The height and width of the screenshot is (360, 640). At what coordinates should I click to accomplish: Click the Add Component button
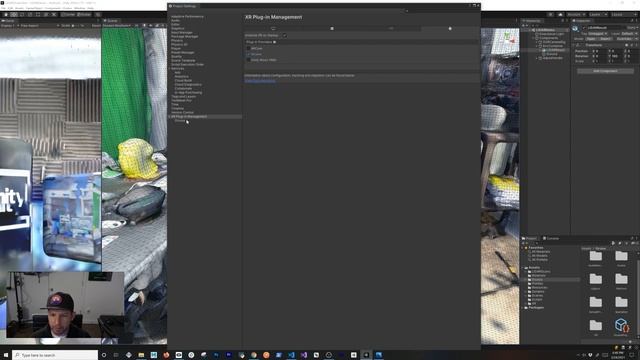(605, 71)
